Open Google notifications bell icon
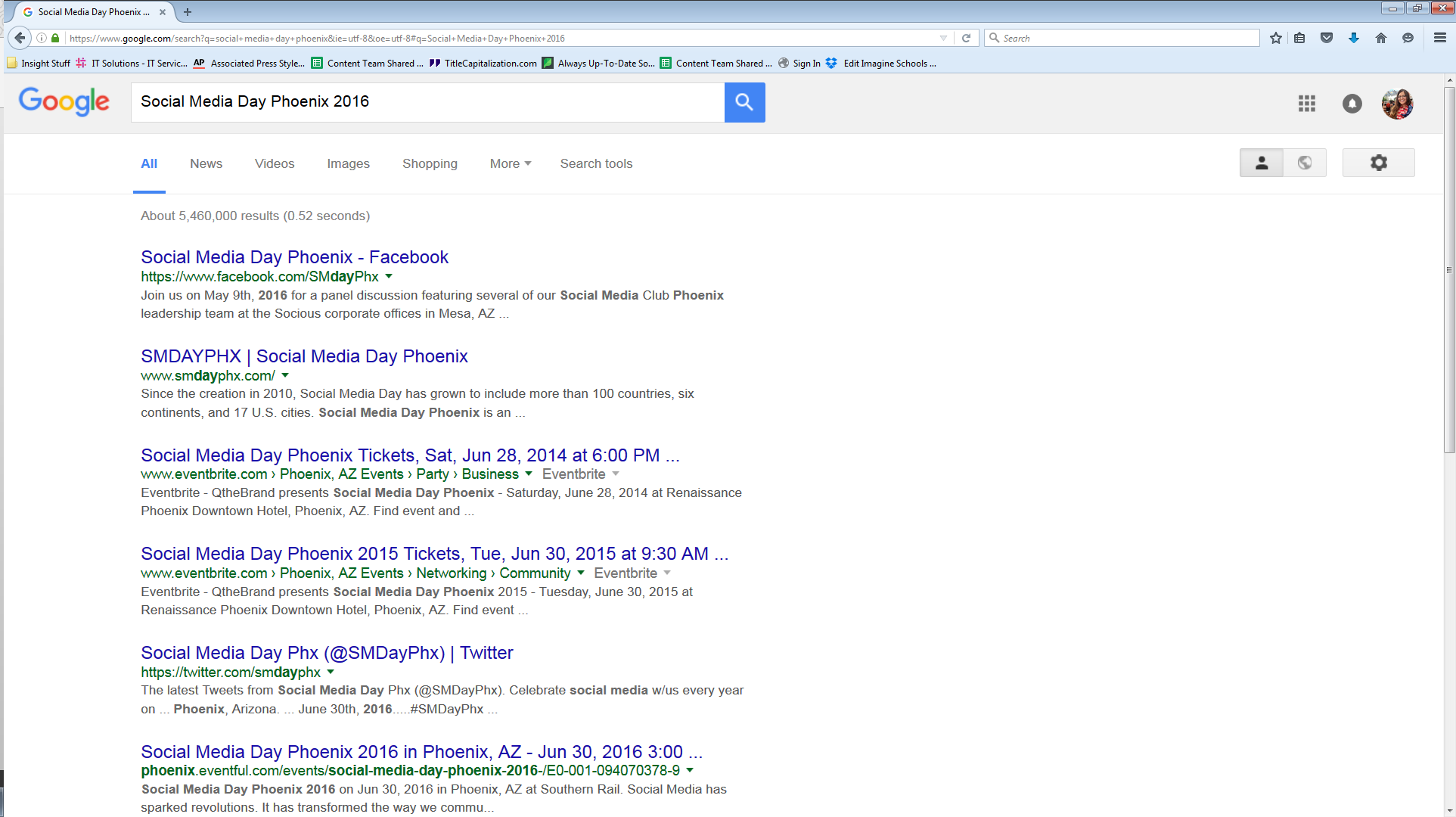This screenshot has width=1456, height=817. (x=1352, y=104)
